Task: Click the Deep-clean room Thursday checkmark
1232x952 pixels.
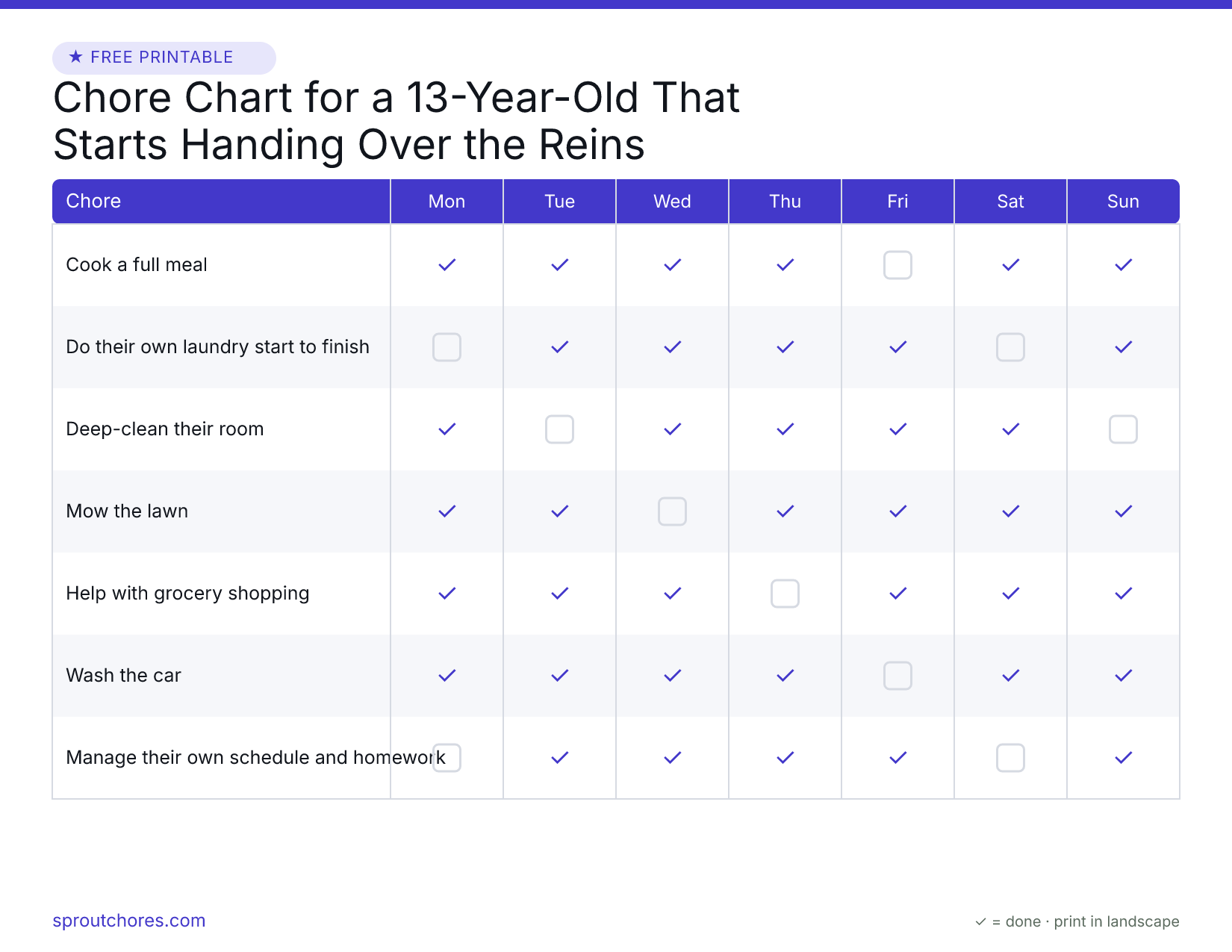Action: [x=785, y=429]
